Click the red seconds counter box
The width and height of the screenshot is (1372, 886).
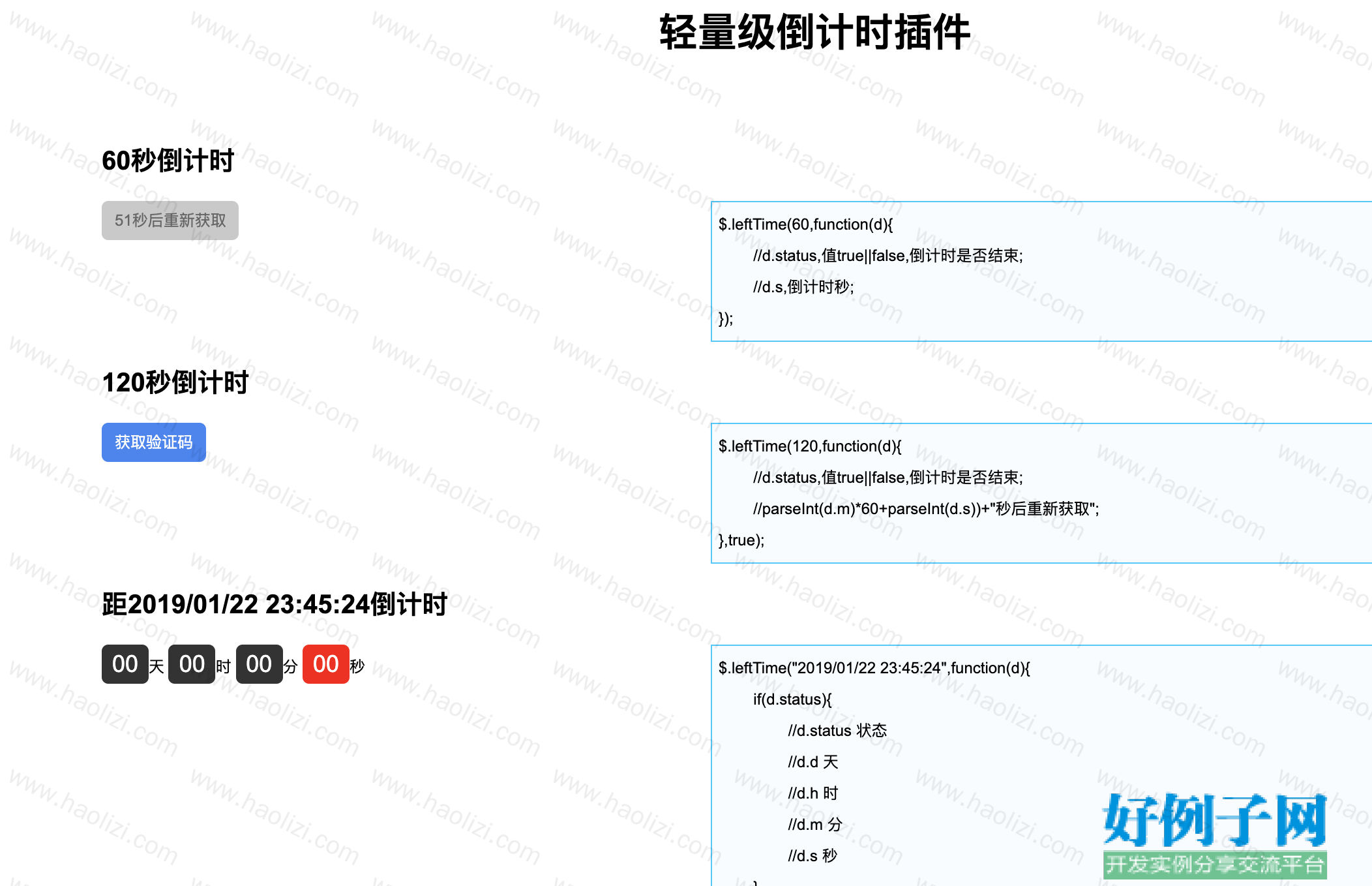[326, 664]
